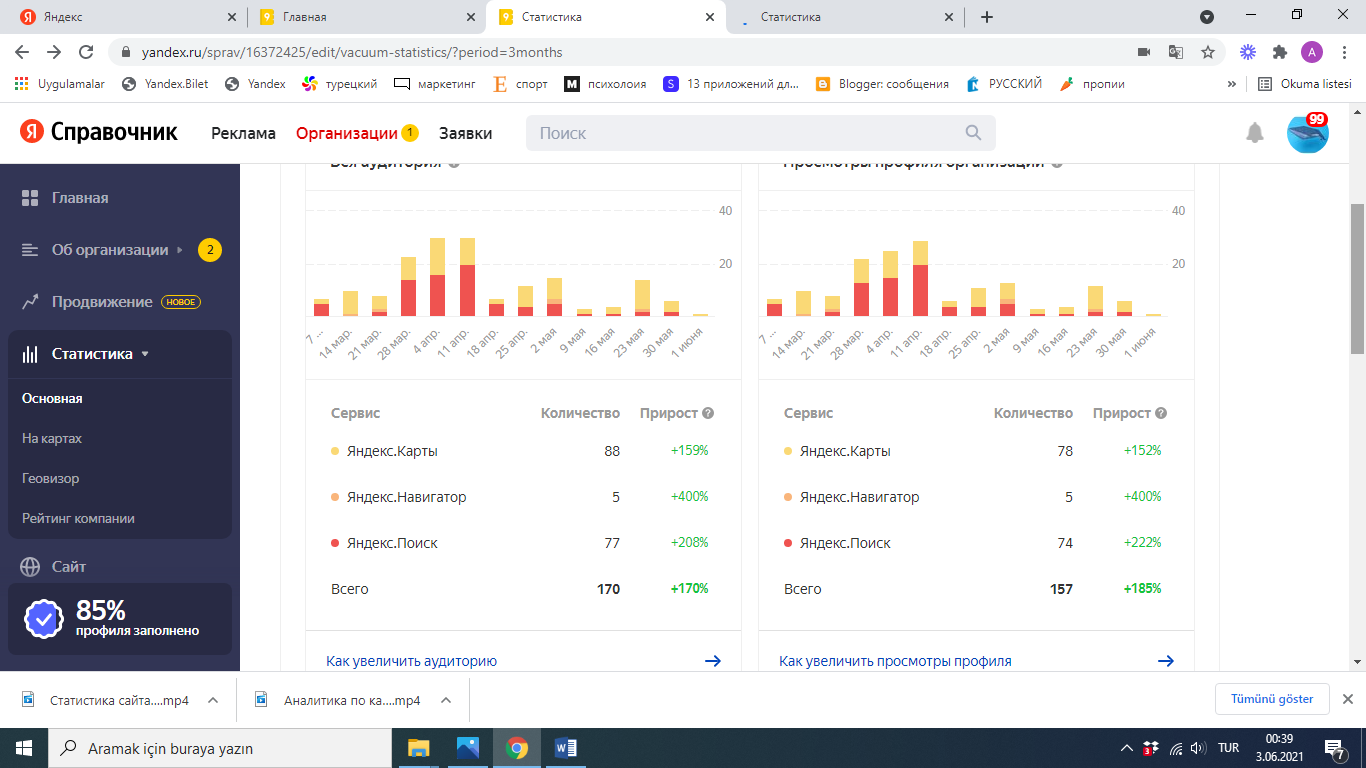1366x768 pixels.
Task: Click the Поиск search field
Action: click(x=761, y=133)
